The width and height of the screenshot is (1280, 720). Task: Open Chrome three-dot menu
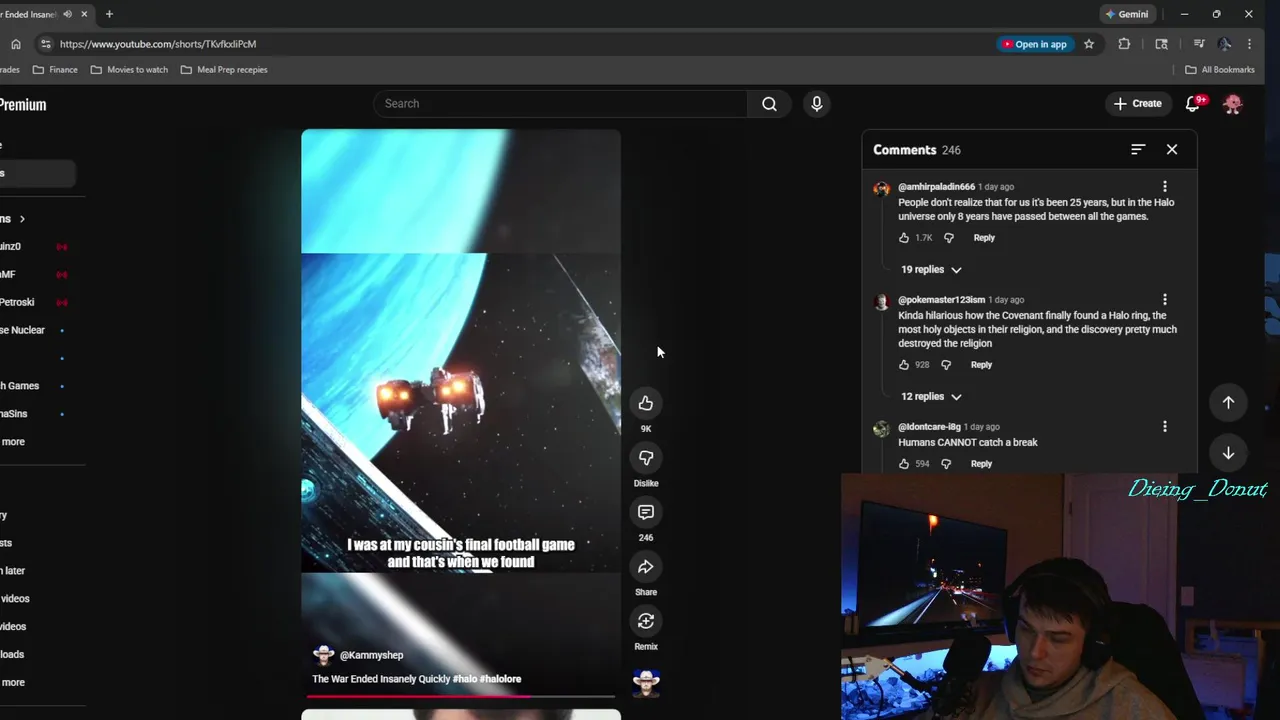(1249, 44)
